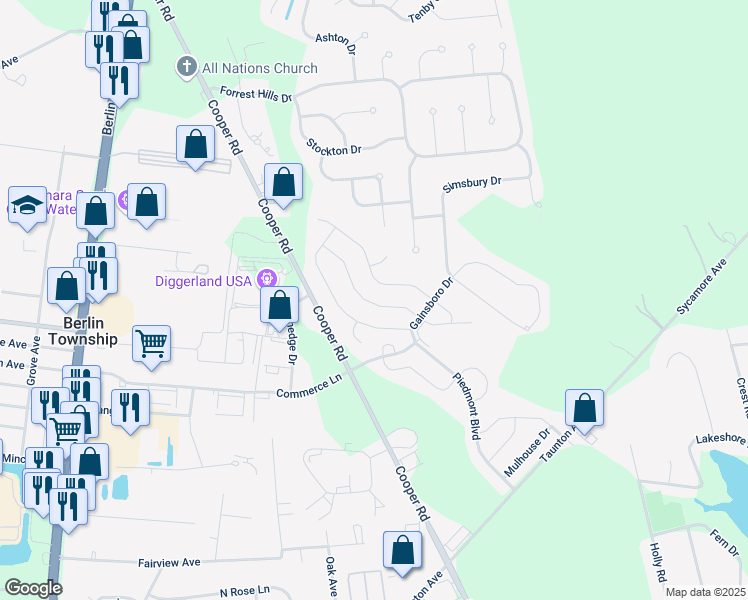The image size is (748, 600).
Task: Click the Piedmont Blvd street label
Action: coord(467,406)
